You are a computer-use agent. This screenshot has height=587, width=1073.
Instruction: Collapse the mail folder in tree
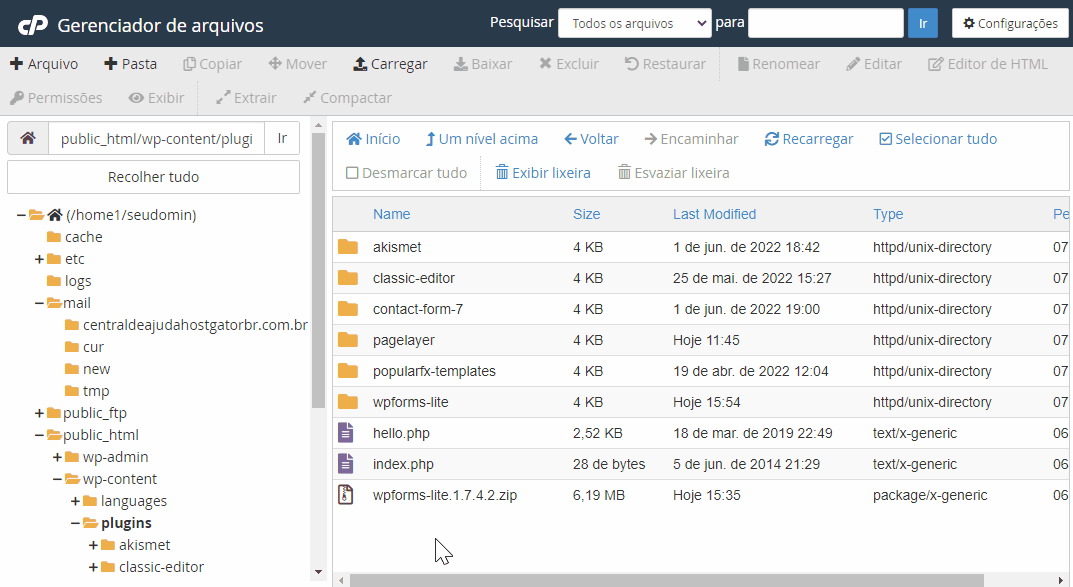[x=39, y=303]
